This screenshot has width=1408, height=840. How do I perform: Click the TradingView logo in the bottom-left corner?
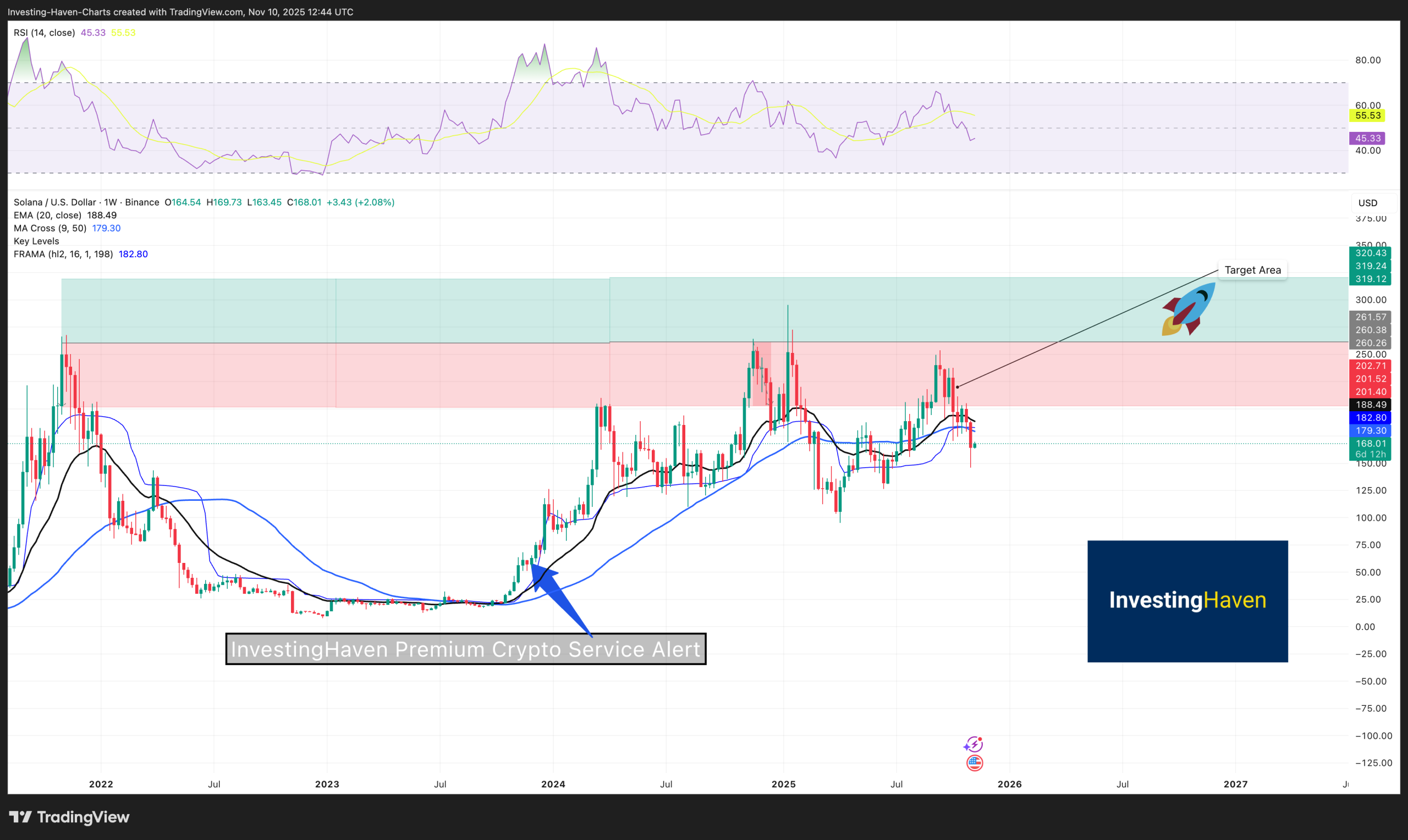pos(71,817)
